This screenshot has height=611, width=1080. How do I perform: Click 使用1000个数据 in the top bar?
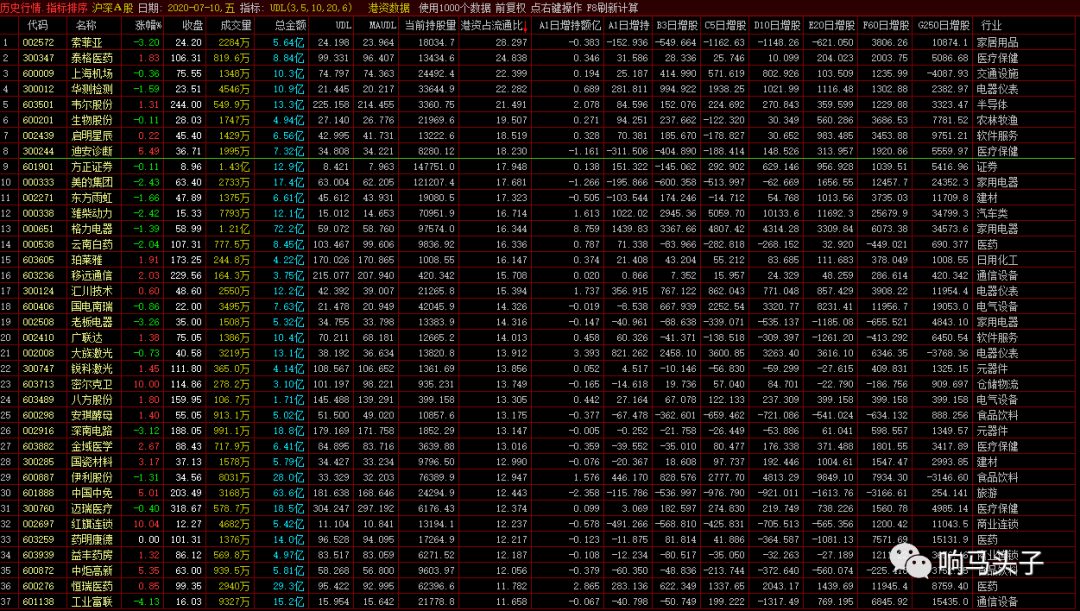pos(455,8)
